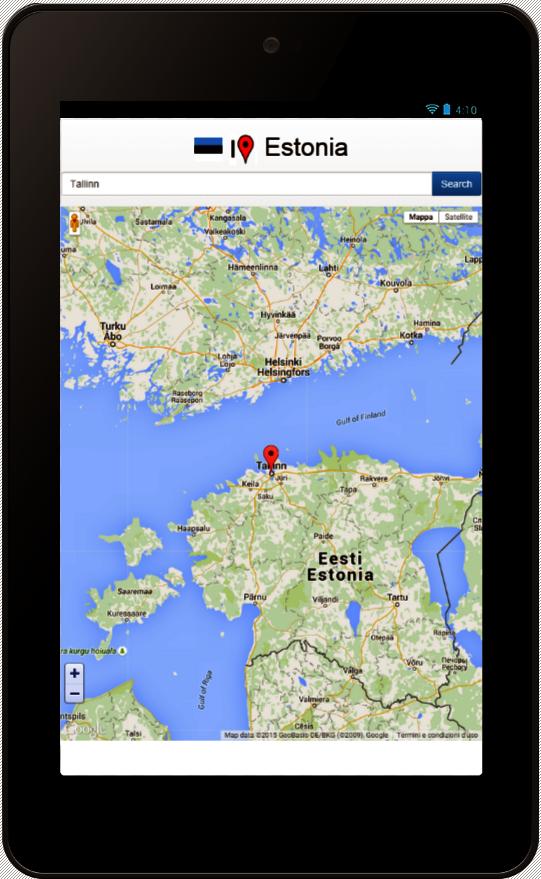This screenshot has height=879, width=541.
Task: Switch map to Satellite view
Action: [x=459, y=217]
